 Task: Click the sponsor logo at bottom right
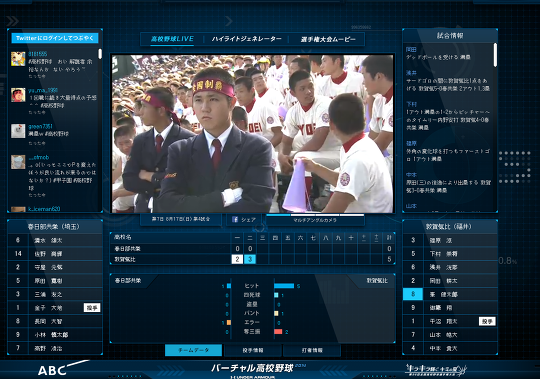[436, 370]
